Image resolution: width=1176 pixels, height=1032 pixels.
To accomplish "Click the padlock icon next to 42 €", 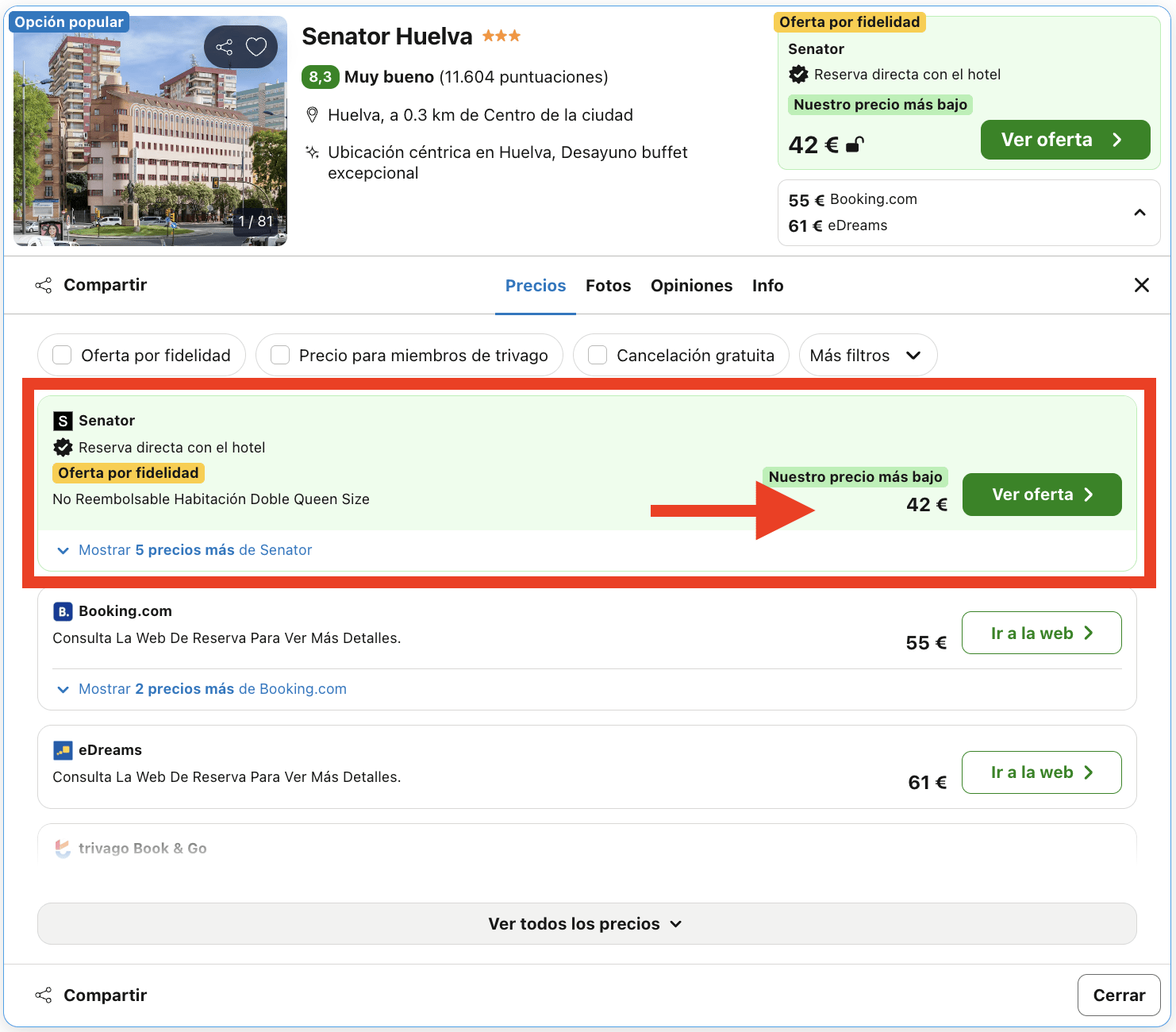I will click(855, 144).
